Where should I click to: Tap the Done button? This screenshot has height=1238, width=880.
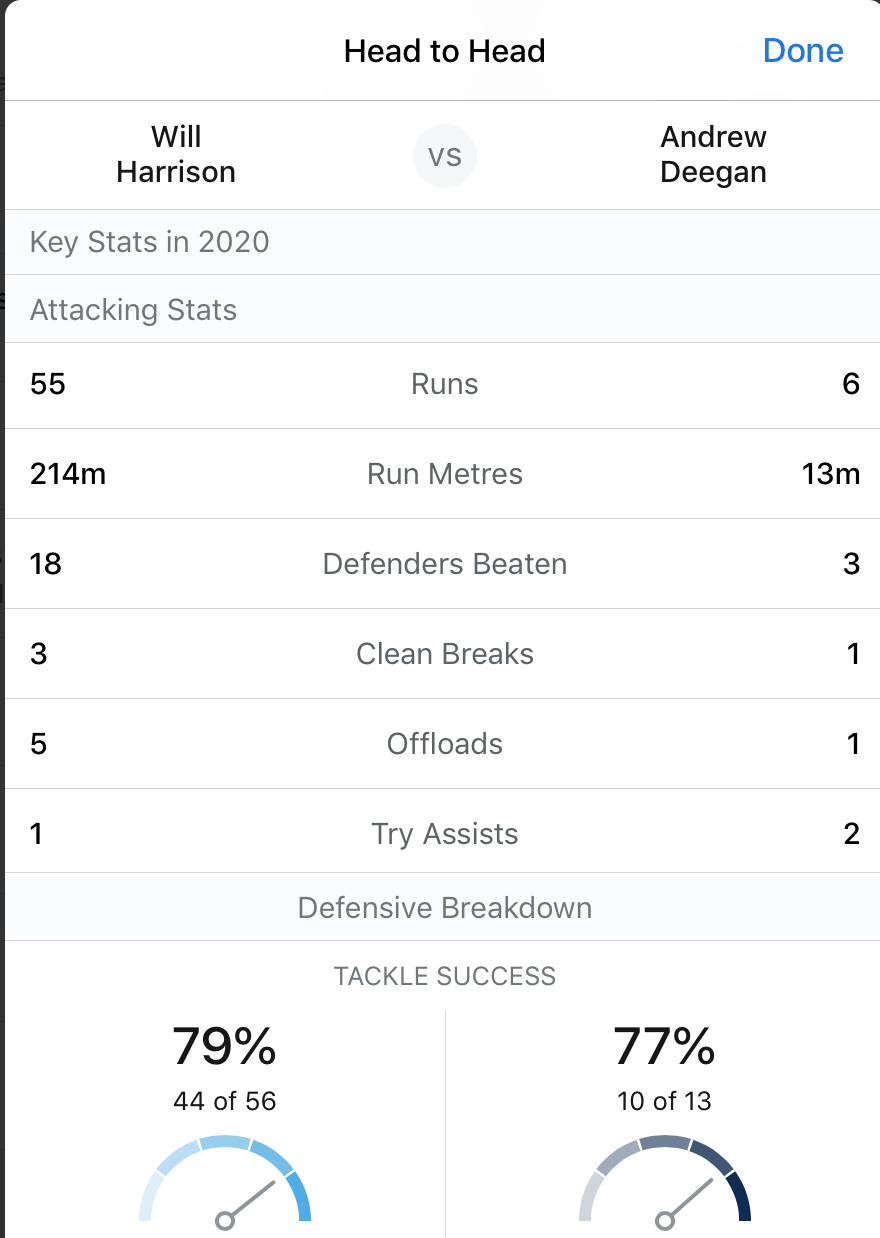(x=803, y=51)
